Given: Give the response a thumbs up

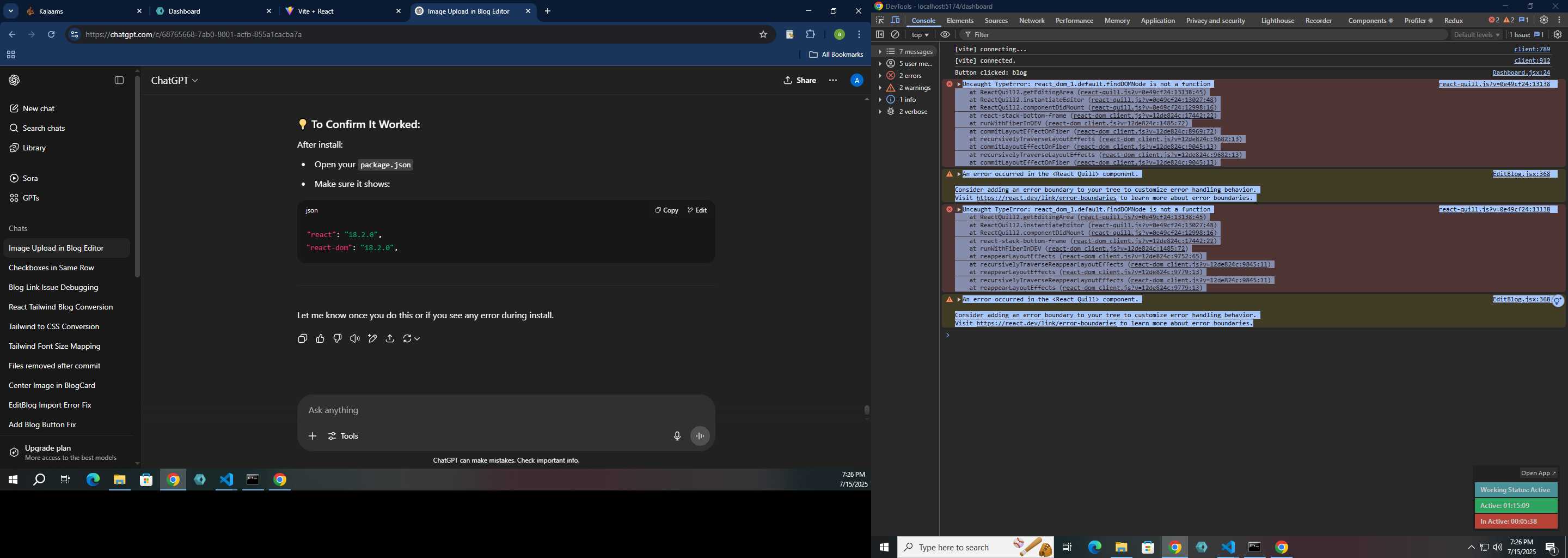Looking at the screenshot, I should point(320,339).
